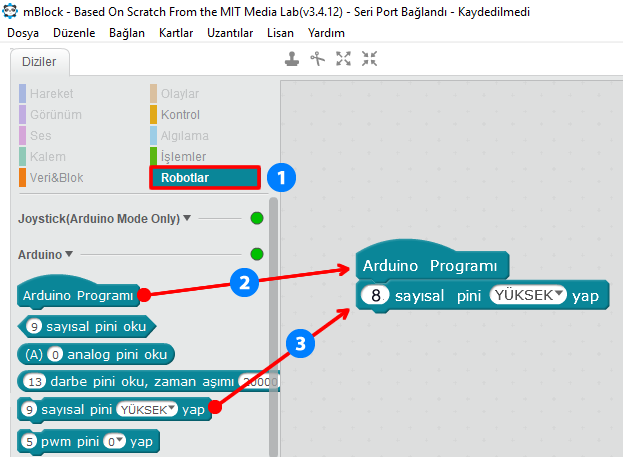Screen dimensions: 623x457
Task: Open the Yardım menu
Action: tap(326, 33)
